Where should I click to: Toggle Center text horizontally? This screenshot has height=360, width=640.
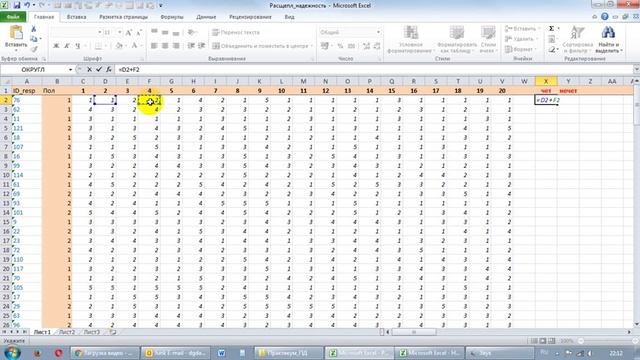(165, 46)
